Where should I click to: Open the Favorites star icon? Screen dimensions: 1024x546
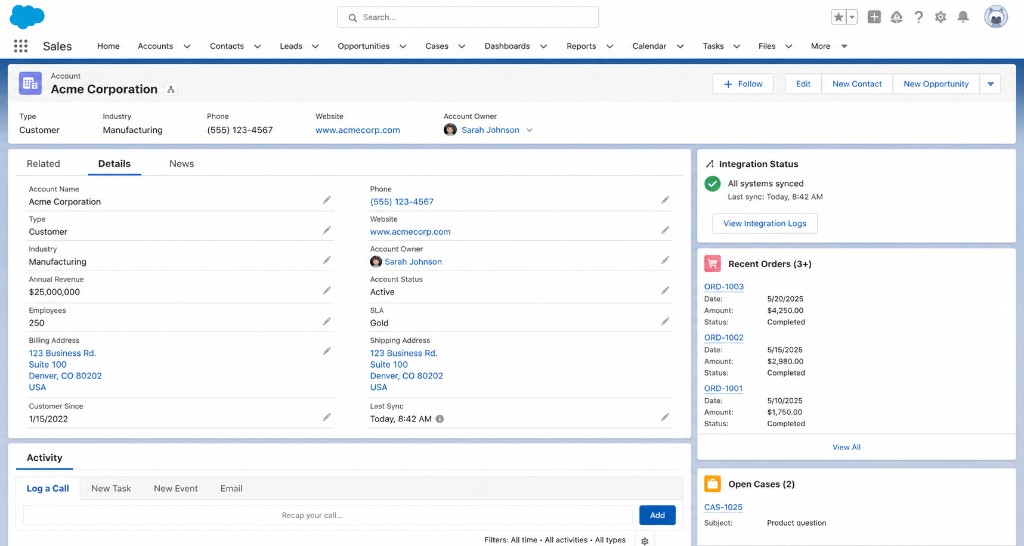[839, 18]
